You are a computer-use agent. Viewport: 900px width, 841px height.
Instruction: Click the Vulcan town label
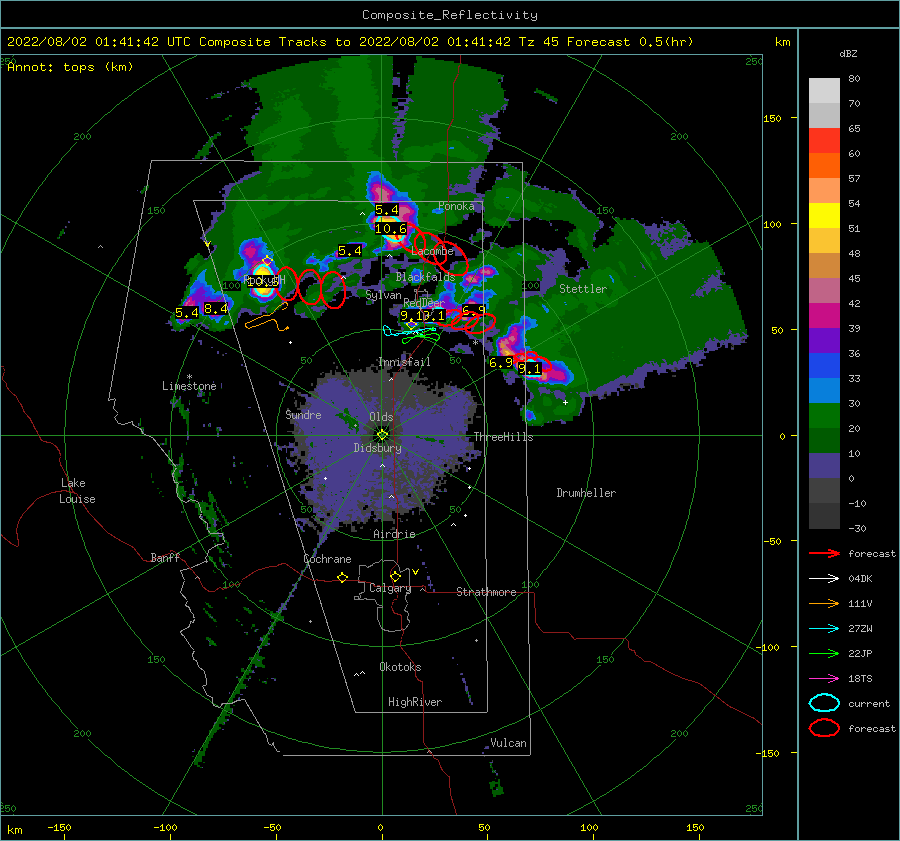pos(509,743)
